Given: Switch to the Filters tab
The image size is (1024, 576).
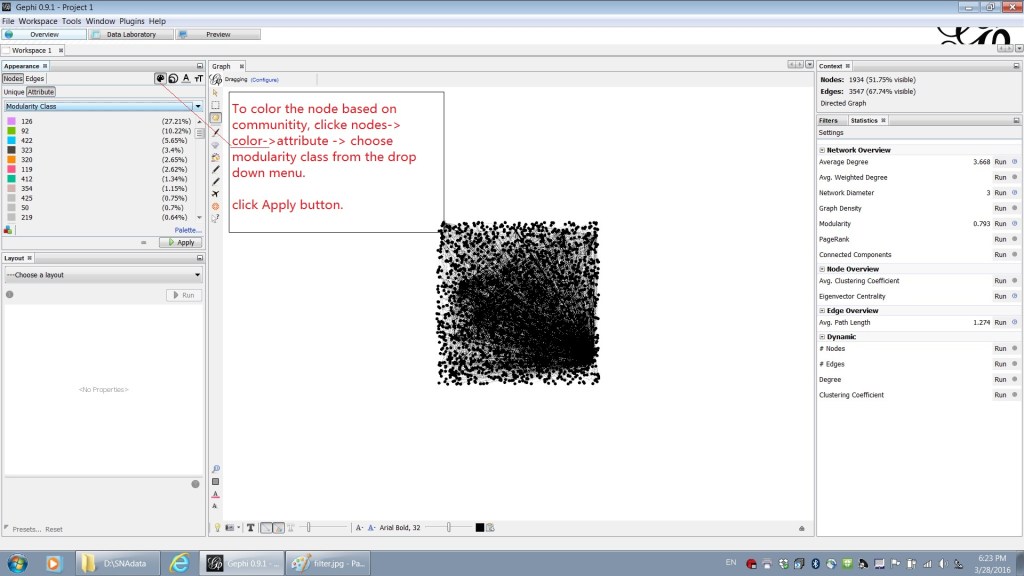Looking at the screenshot, I should [x=828, y=120].
